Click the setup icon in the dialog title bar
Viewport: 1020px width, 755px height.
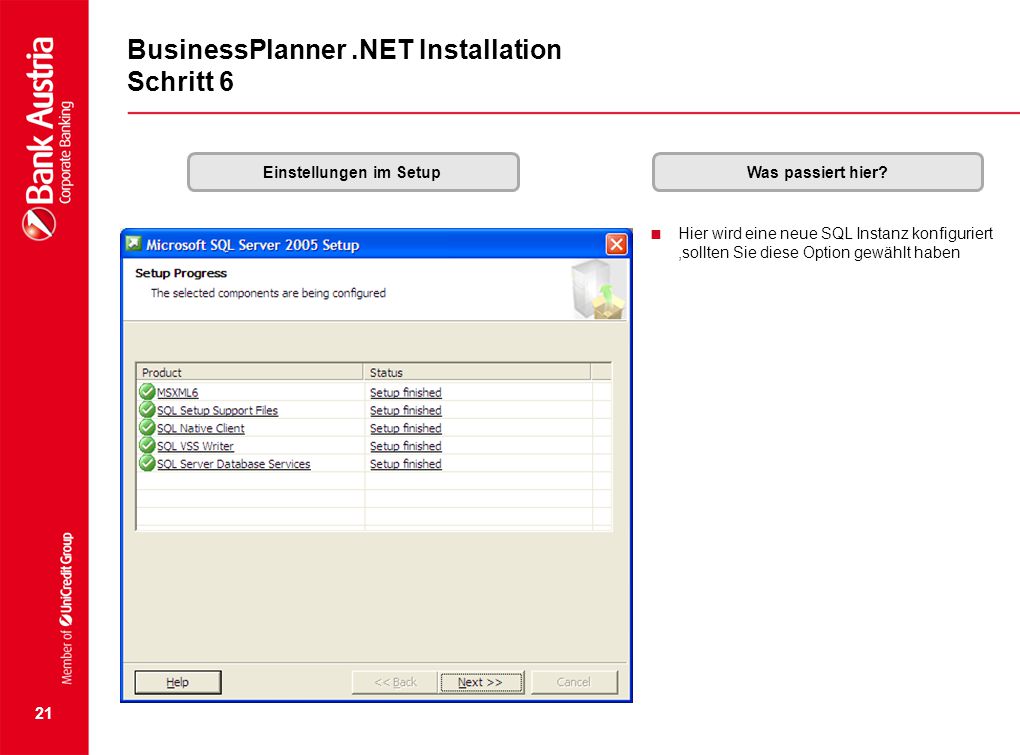tap(133, 244)
